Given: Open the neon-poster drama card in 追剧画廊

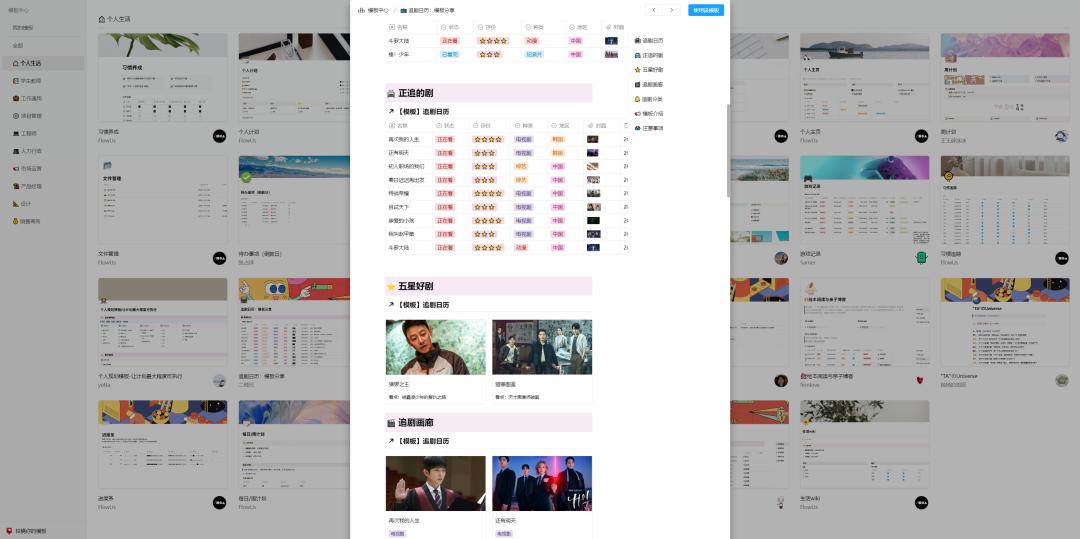Looking at the screenshot, I should point(542,483).
